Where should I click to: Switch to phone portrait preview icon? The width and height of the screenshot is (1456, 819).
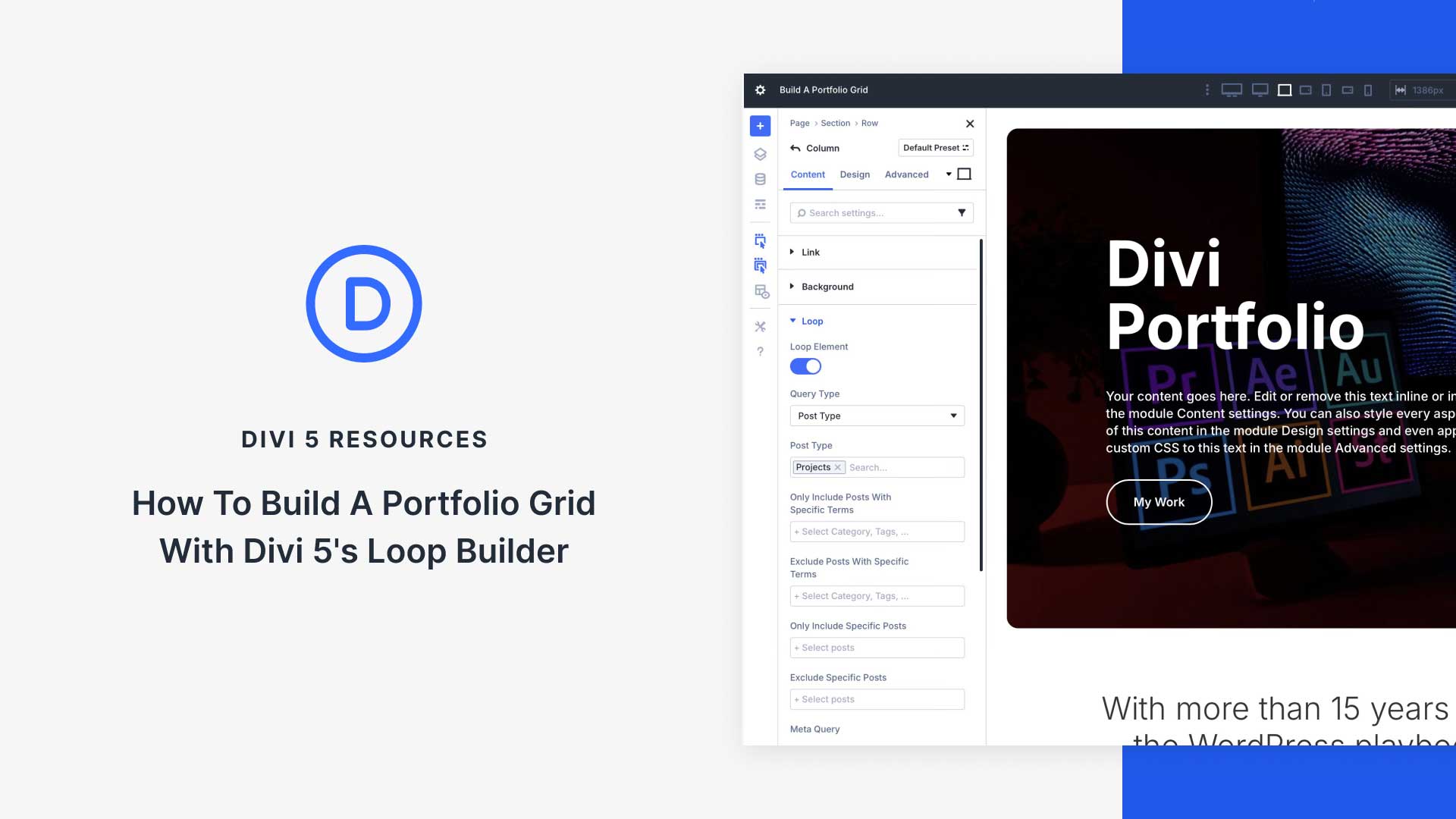(x=1369, y=89)
